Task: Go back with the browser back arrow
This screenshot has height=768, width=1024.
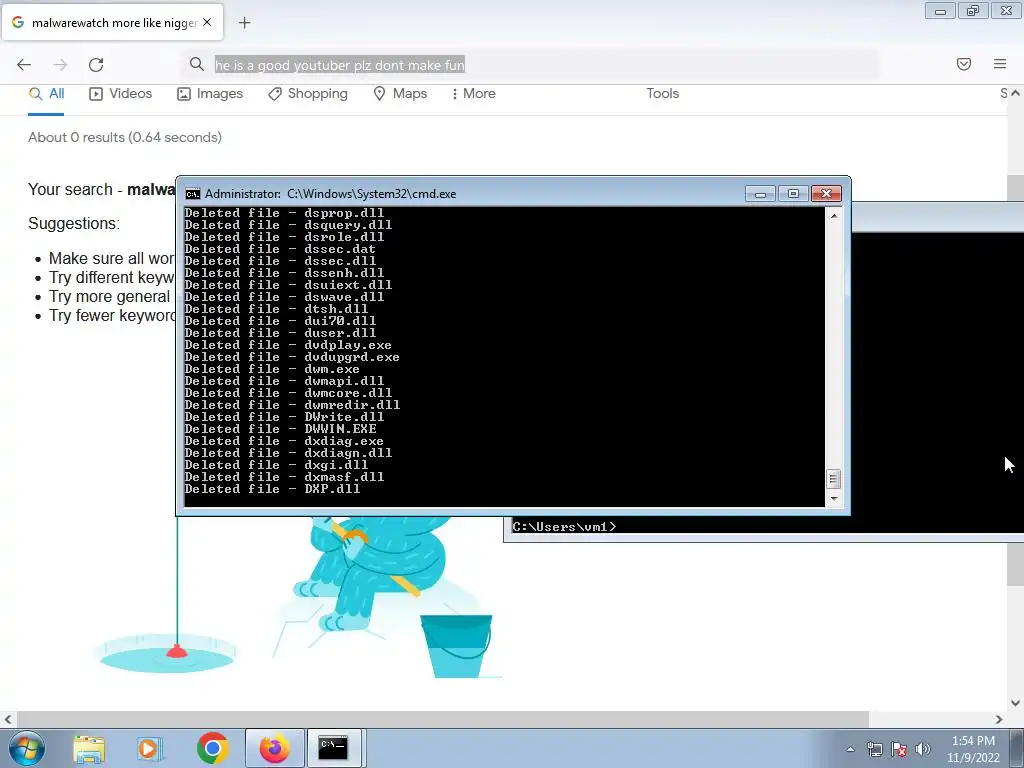Action: 24,65
